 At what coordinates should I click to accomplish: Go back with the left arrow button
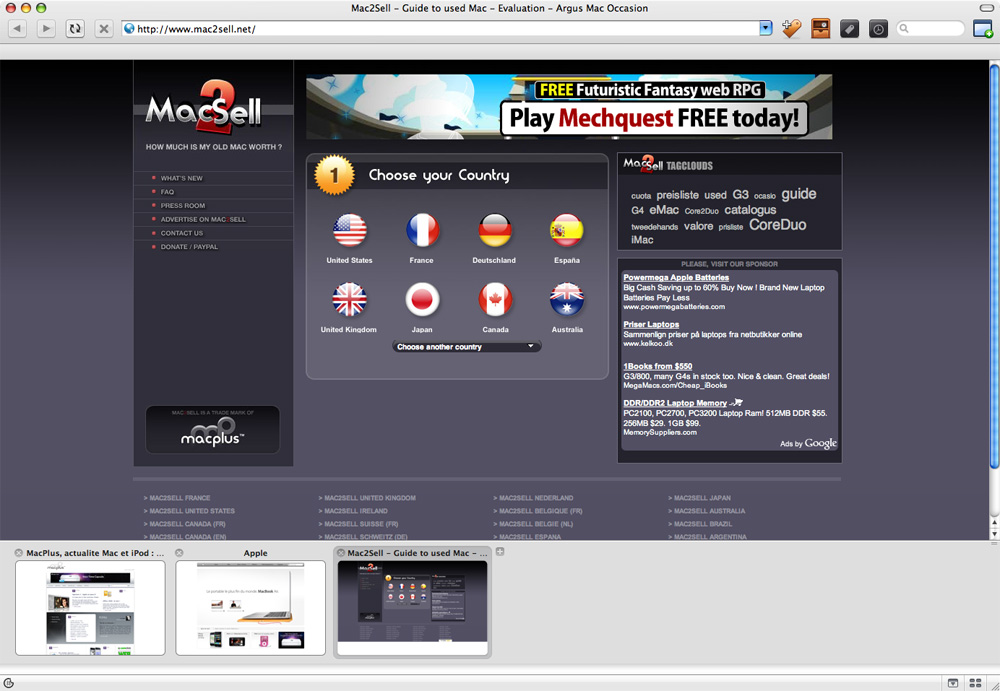(17, 29)
